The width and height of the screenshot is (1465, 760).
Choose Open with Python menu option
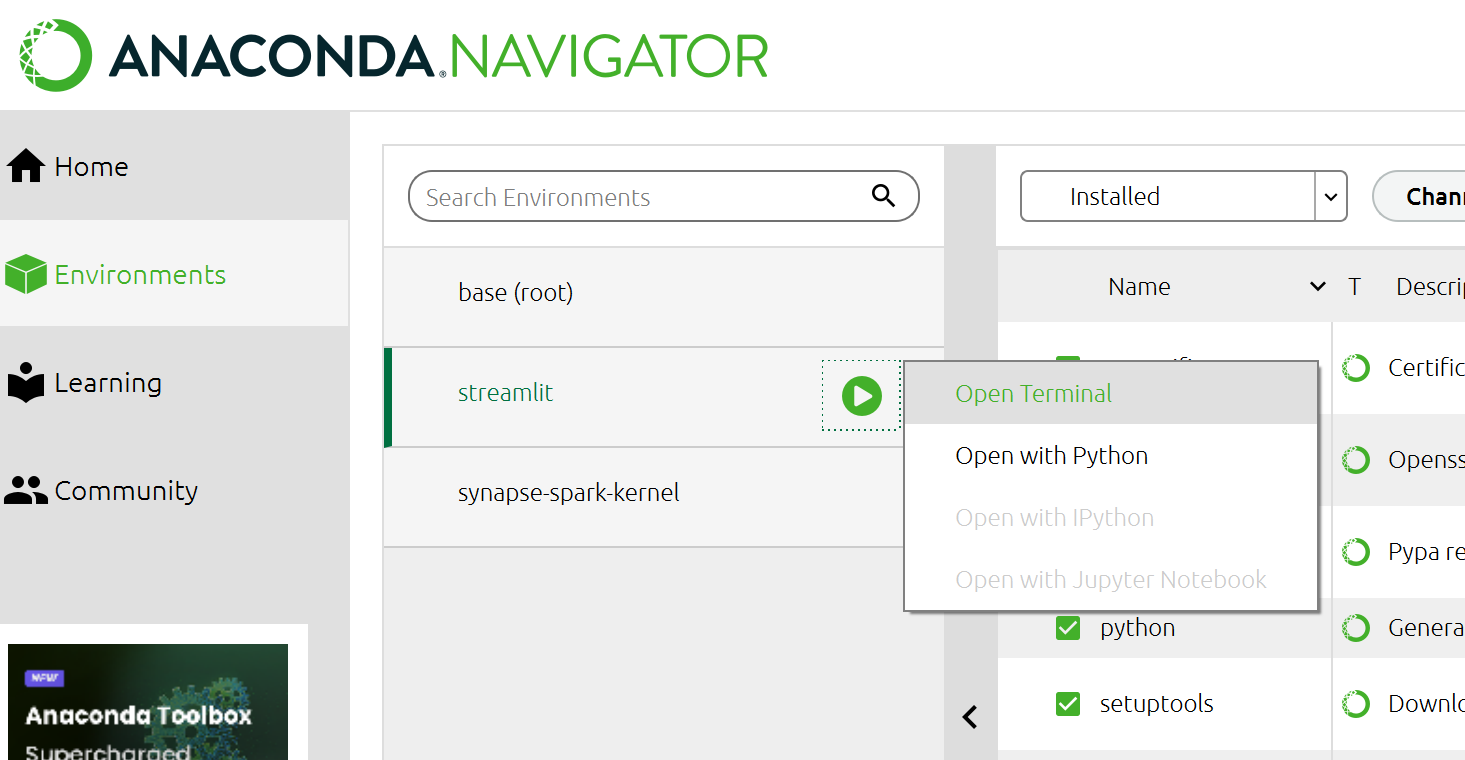(x=1051, y=456)
